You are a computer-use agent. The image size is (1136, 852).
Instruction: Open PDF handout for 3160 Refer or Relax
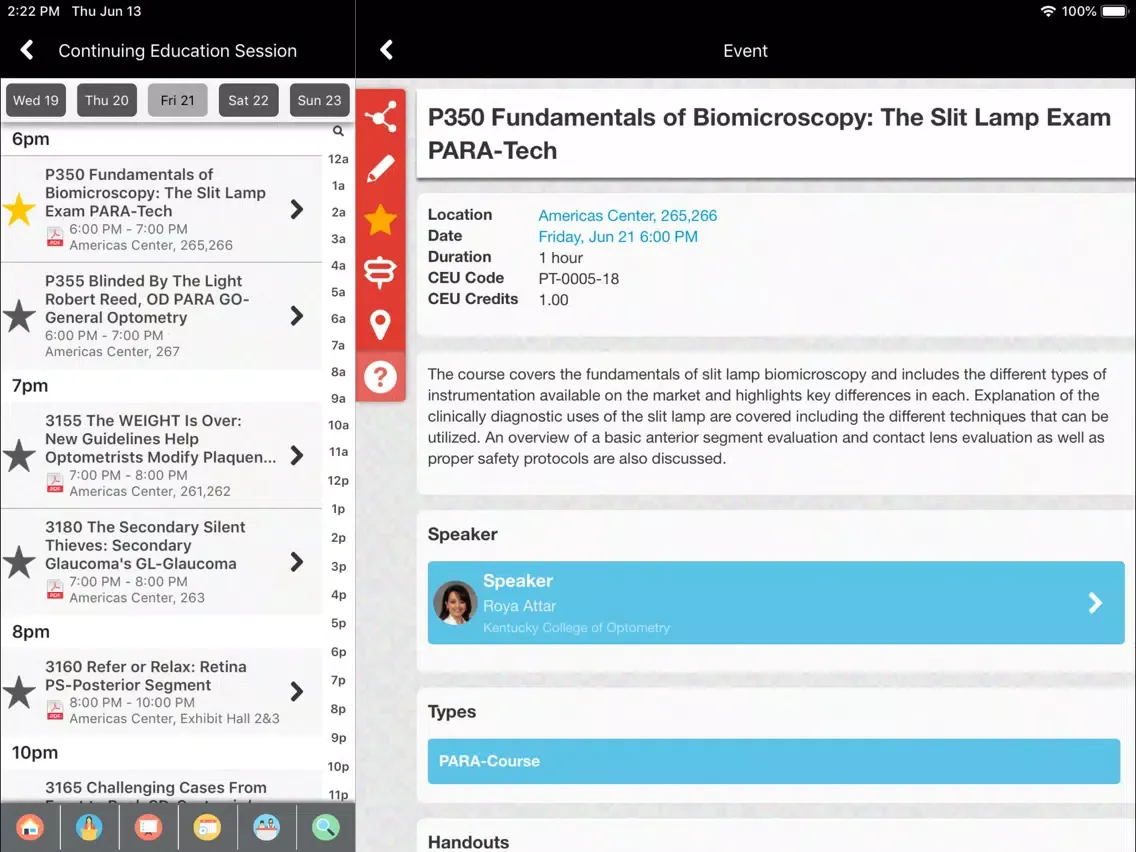coord(55,711)
